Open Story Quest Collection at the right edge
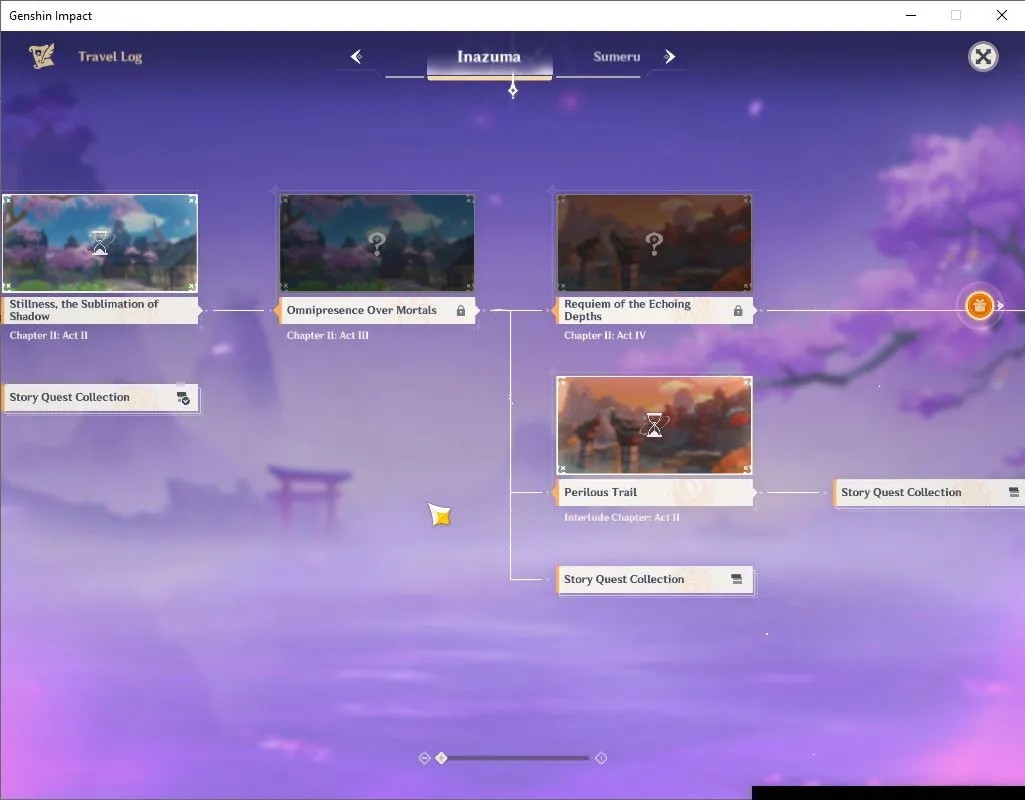Image resolution: width=1025 pixels, height=800 pixels. [929, 492]
